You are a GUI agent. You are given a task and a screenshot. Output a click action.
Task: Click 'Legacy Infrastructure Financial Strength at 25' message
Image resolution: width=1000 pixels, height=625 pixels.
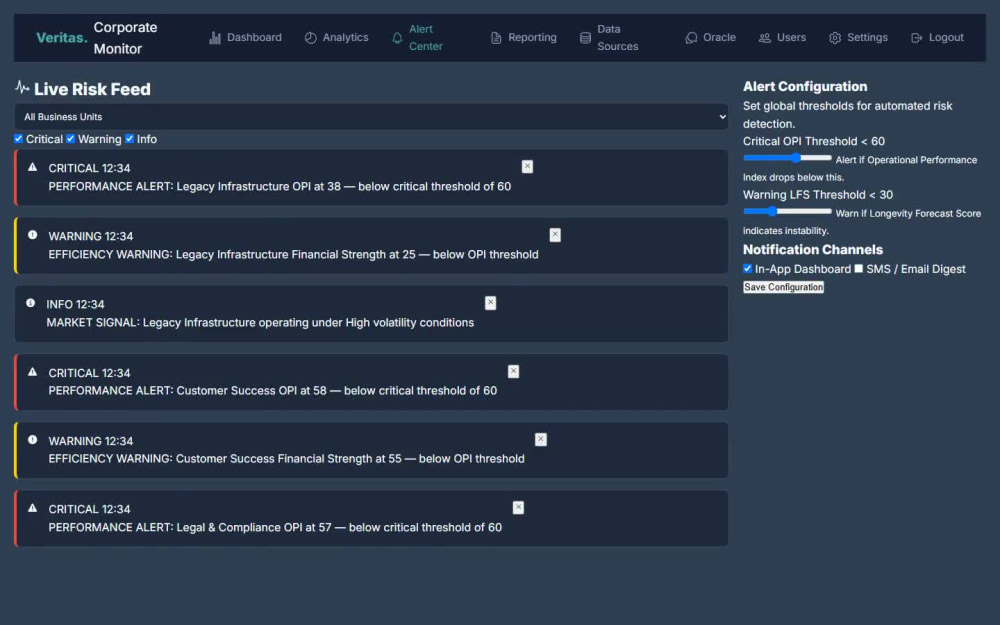[293, 254]
